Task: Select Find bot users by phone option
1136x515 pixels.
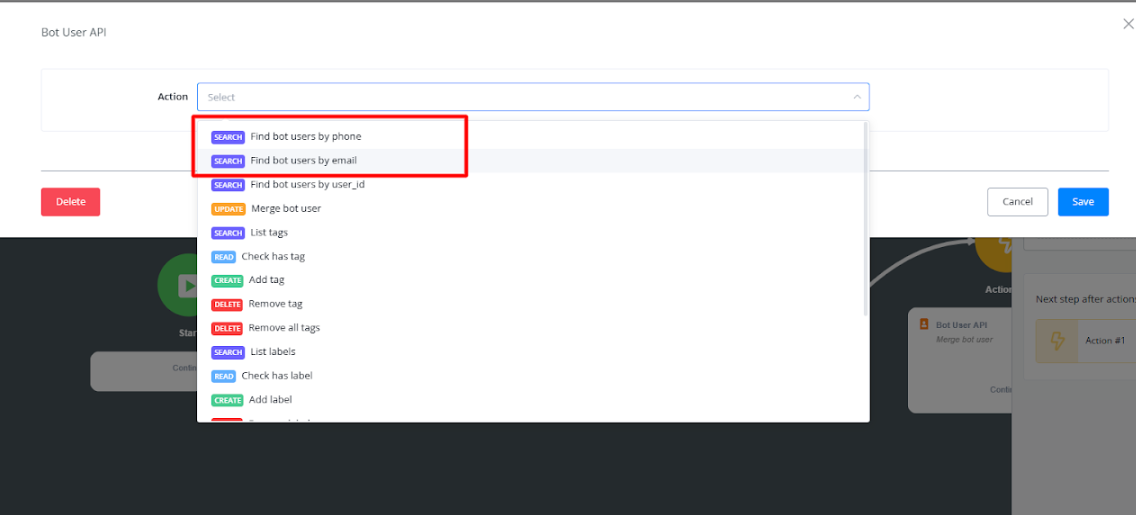Action: pyautogui.click(x=305, y=136)
